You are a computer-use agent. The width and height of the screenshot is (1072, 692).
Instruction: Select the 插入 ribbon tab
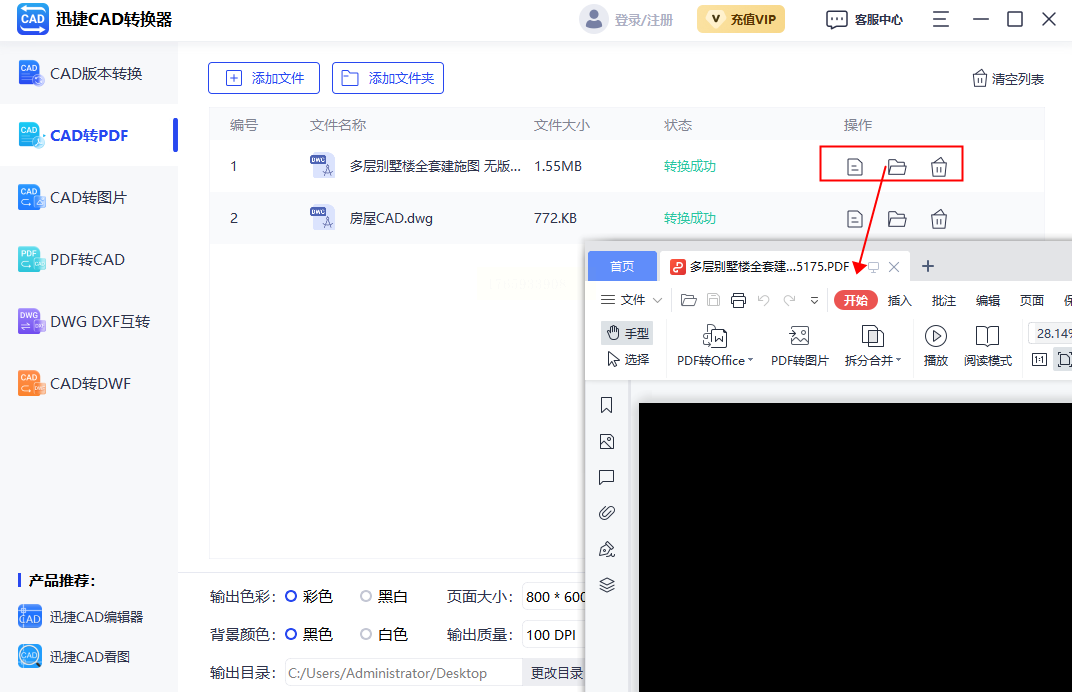pyautogui.click(x=899, y=300)
